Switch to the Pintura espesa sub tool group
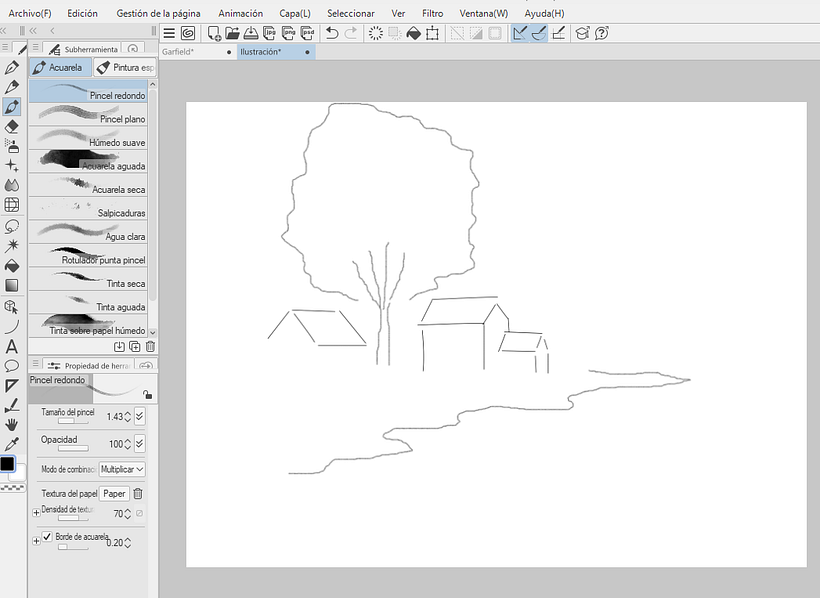The width and height of the screenshot is (820, 598). (126, 67)
